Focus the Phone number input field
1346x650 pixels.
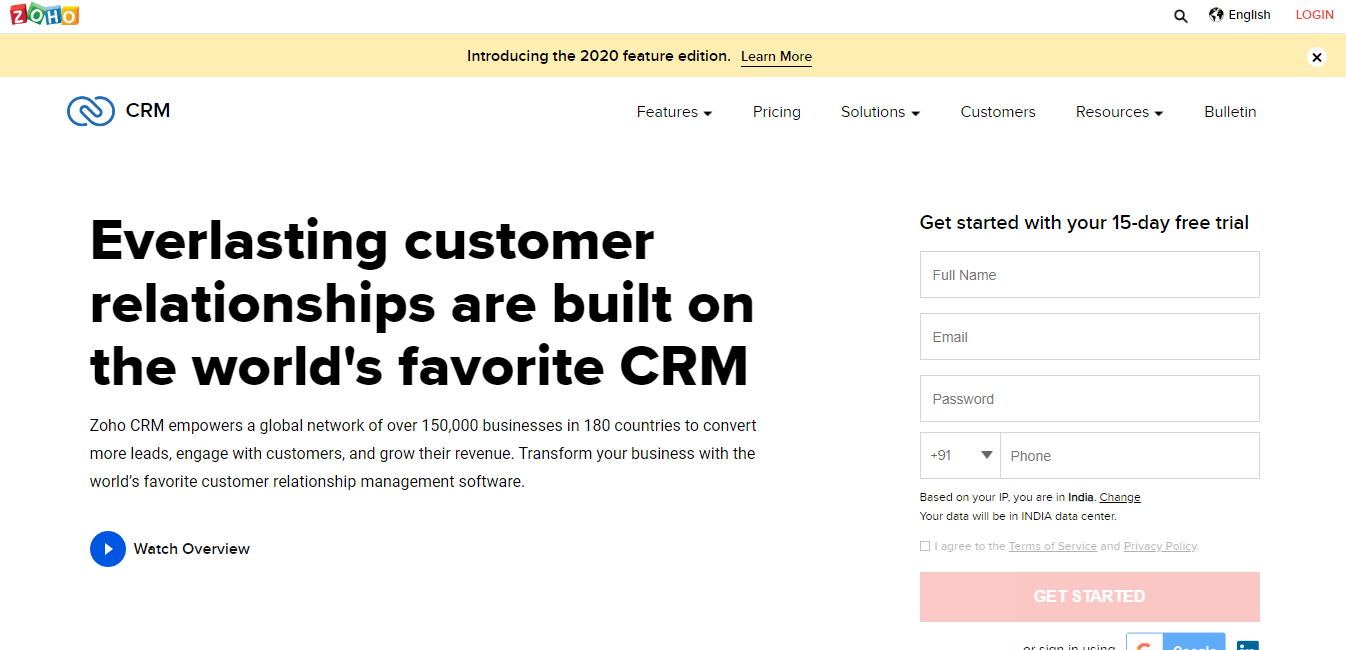tap(1130, 456)
